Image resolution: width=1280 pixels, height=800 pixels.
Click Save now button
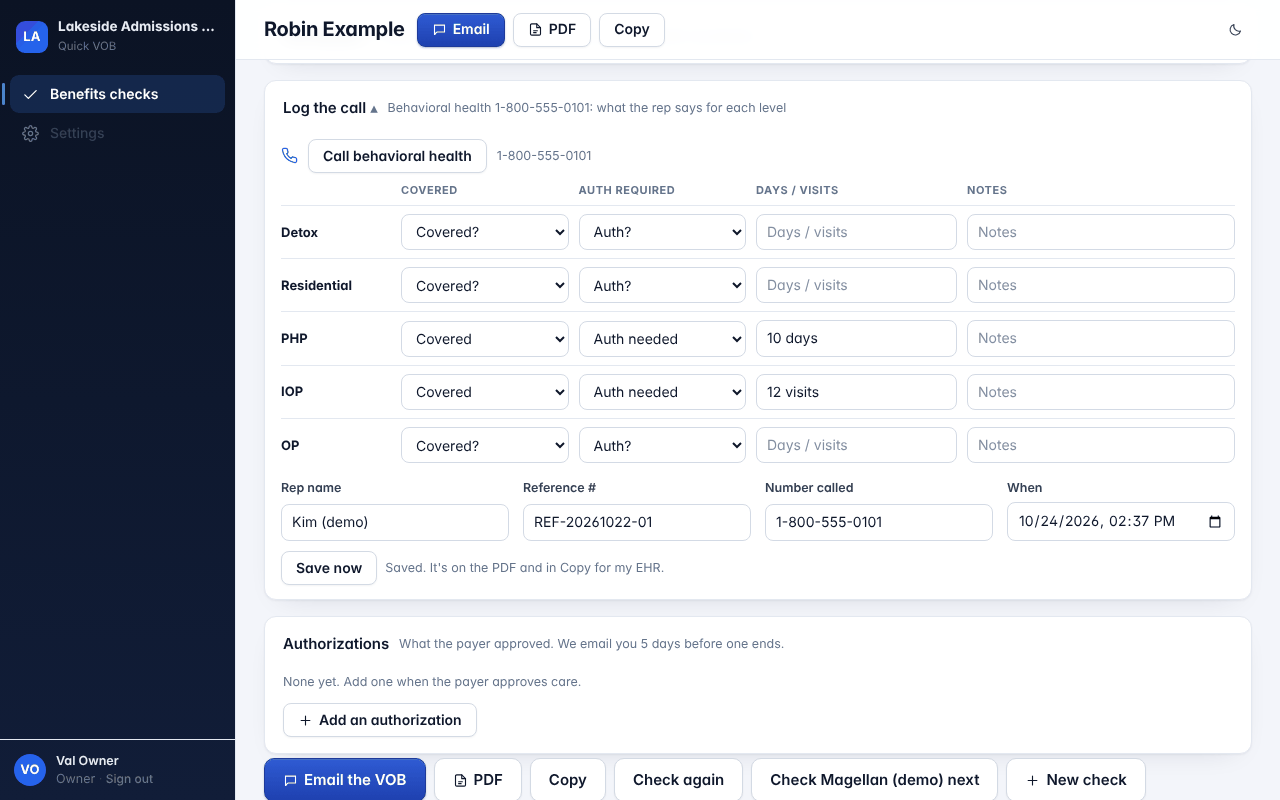329,568
